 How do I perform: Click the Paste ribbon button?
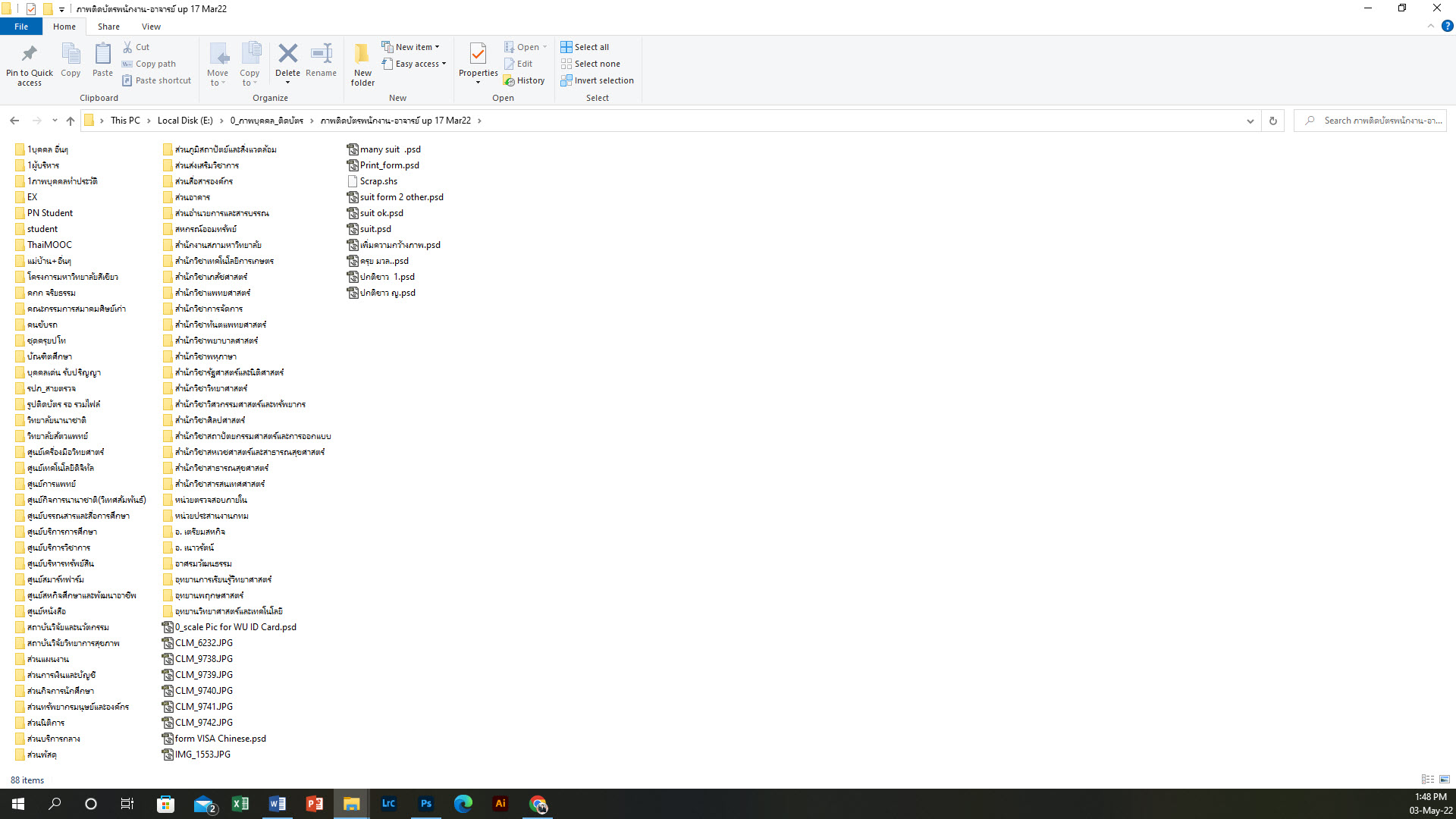click(102, 60)
